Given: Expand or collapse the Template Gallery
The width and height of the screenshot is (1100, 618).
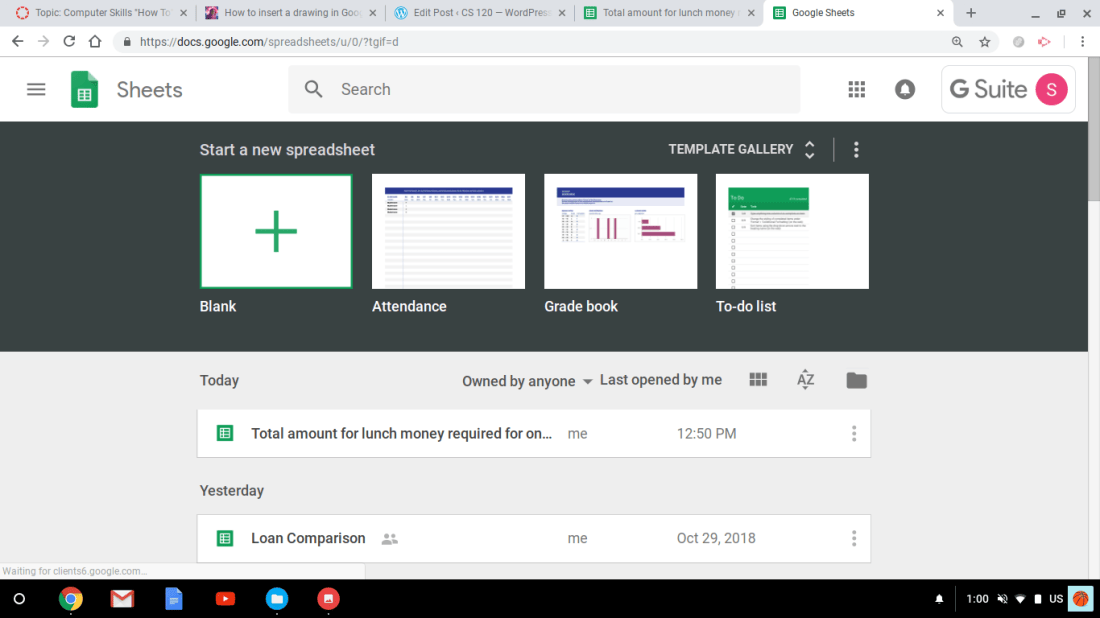Looking at the screenshot, I should (x=810, y=149).
